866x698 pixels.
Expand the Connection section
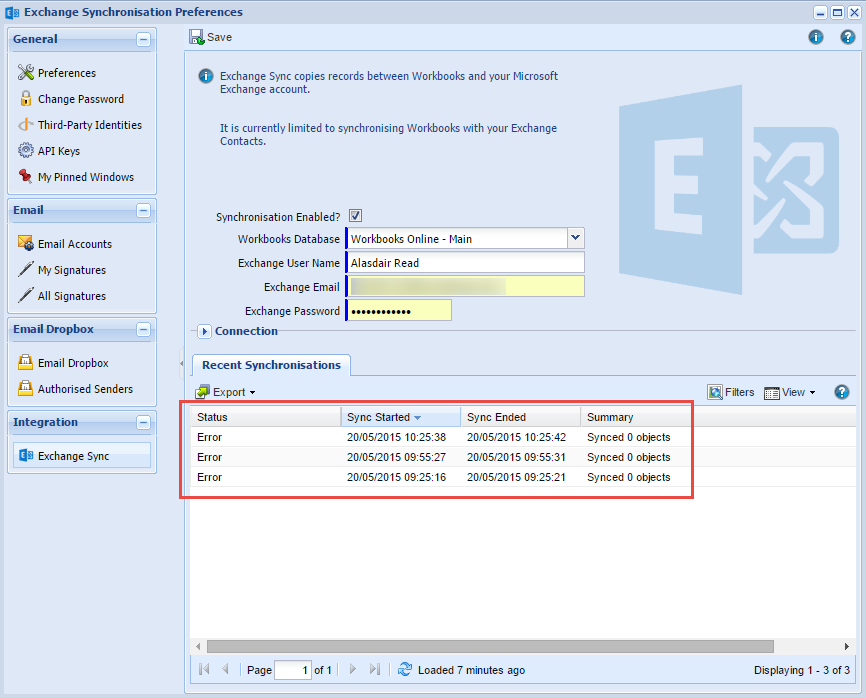point(204,331)
